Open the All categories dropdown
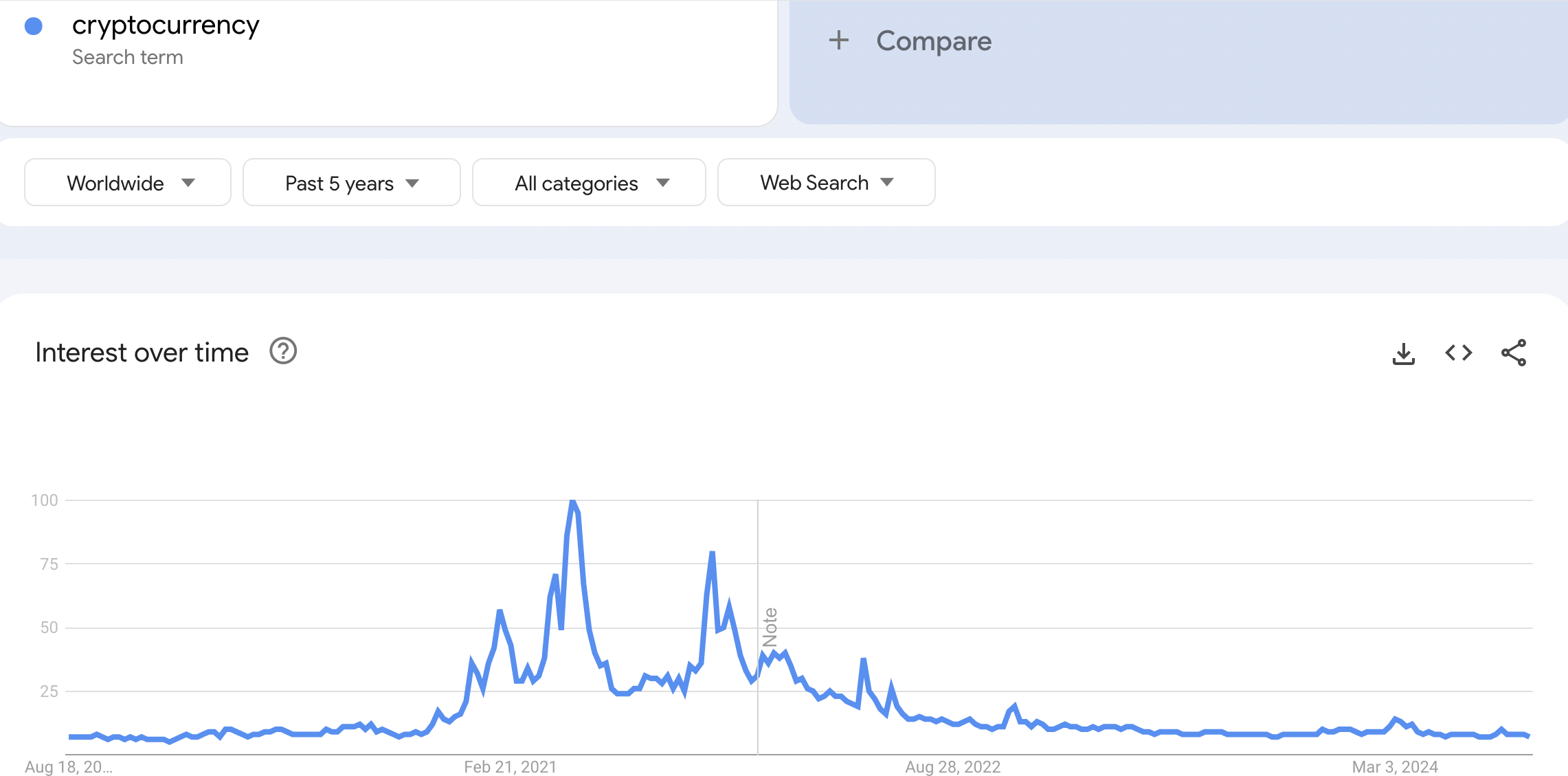 point(588,182)
